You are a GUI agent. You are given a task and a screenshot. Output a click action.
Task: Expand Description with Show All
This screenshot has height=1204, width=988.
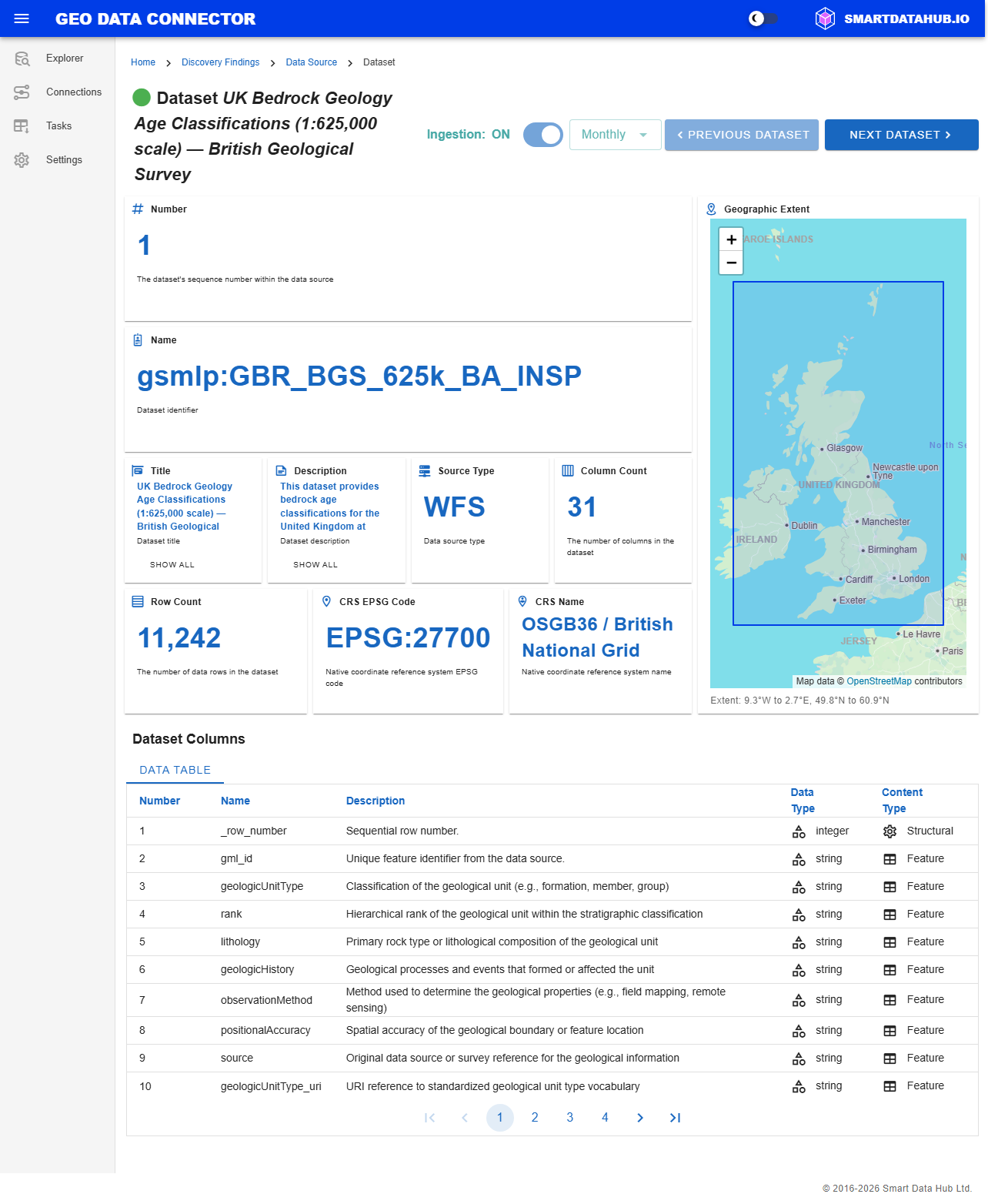[x=315, y=565]
